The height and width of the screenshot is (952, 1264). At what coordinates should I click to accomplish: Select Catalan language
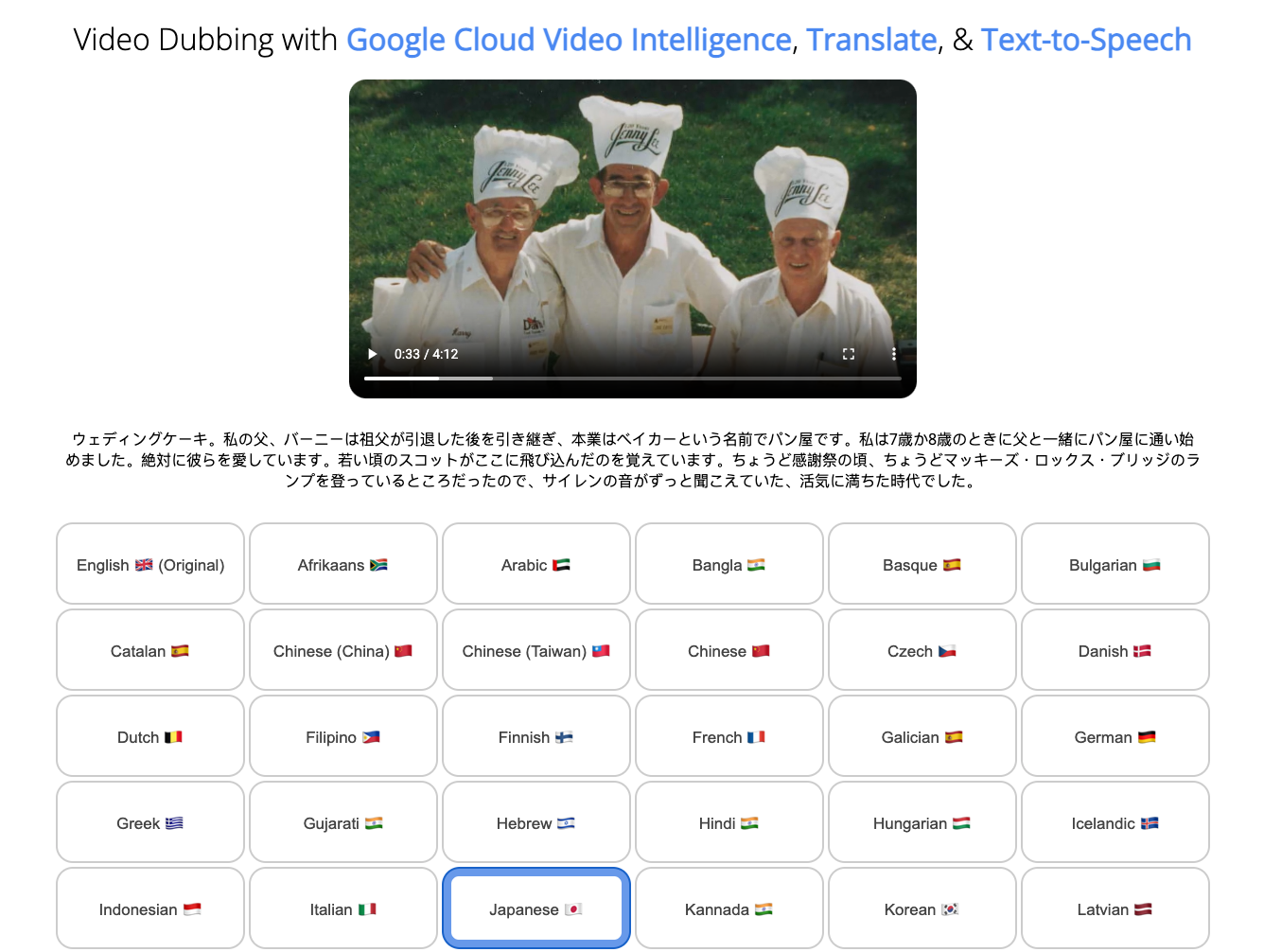[150, 650]
